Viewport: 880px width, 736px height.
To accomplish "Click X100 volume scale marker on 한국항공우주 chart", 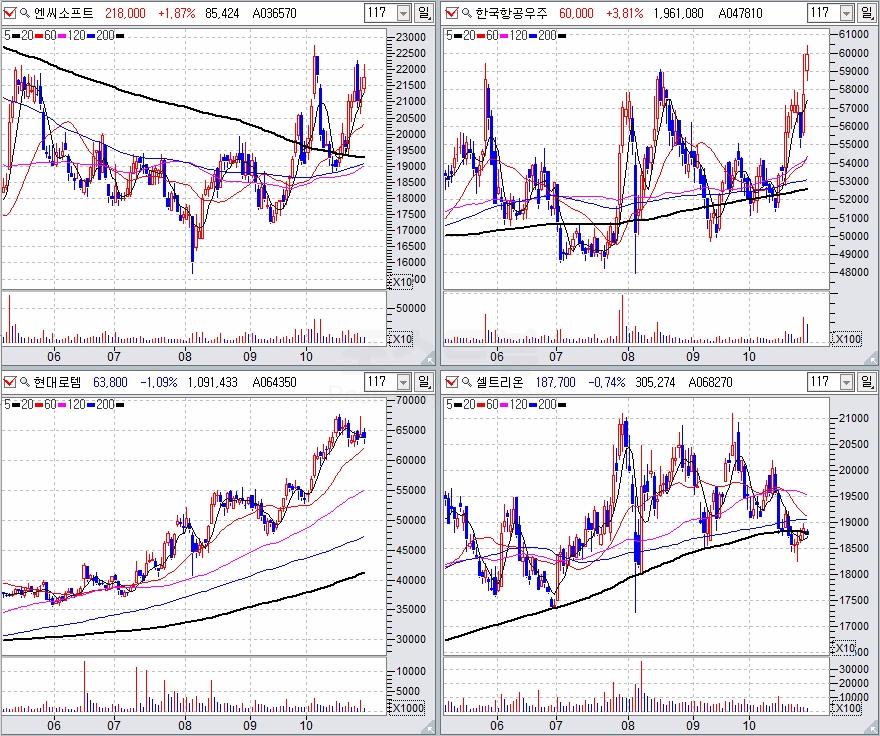I will (846, 339).
